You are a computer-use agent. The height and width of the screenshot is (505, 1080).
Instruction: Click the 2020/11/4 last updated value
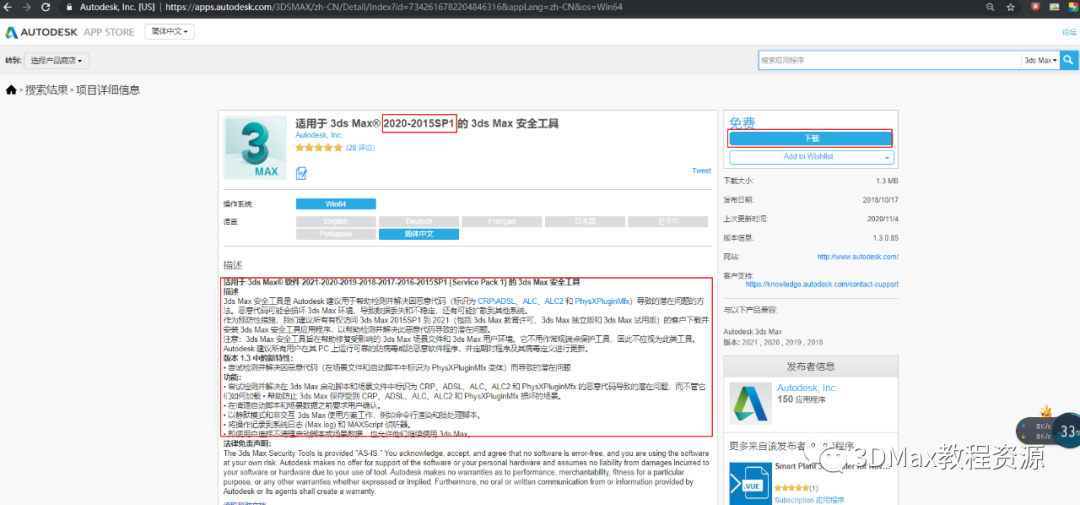(x=882, y=218)
